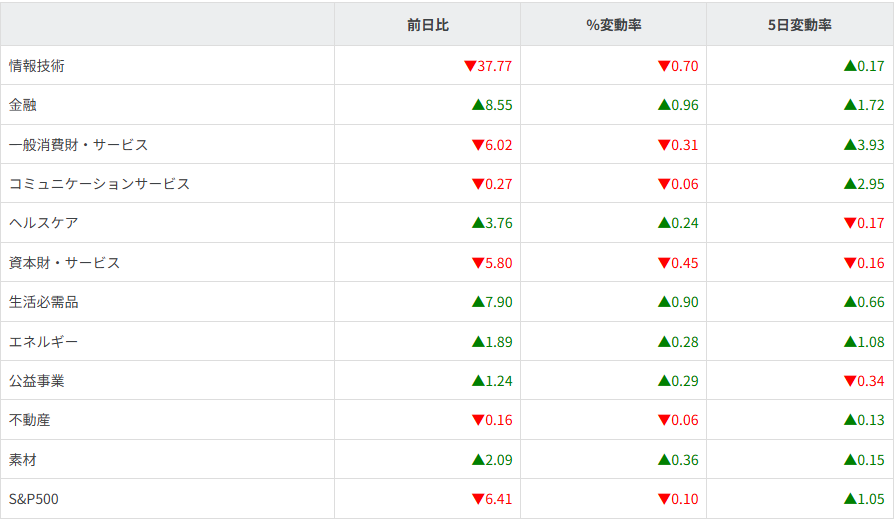The image size is (895, 521).
Task: Open the 情報技術 sector row
Action: click(37, 66)
